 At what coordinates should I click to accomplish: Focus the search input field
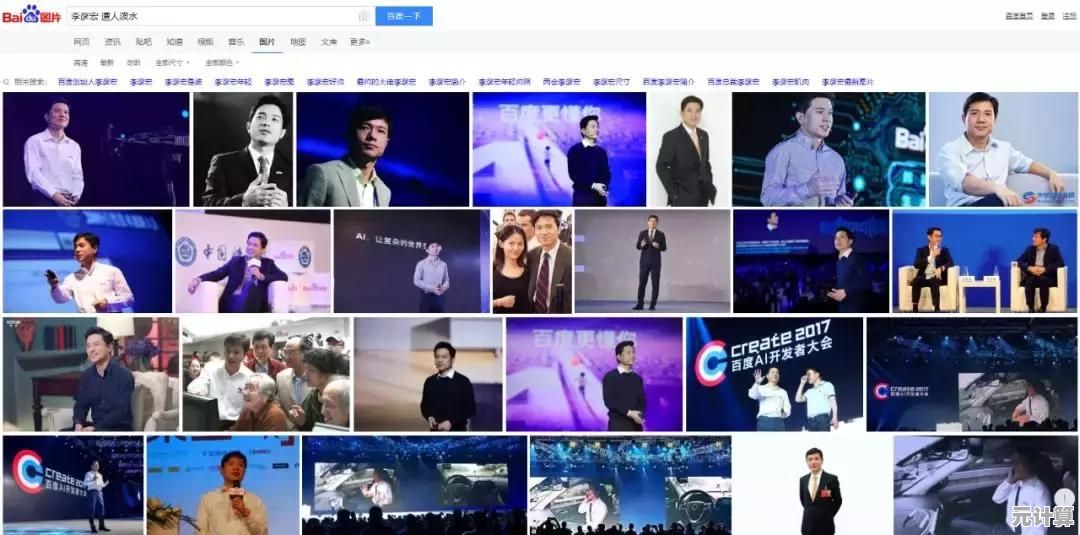tap(210, 16)
